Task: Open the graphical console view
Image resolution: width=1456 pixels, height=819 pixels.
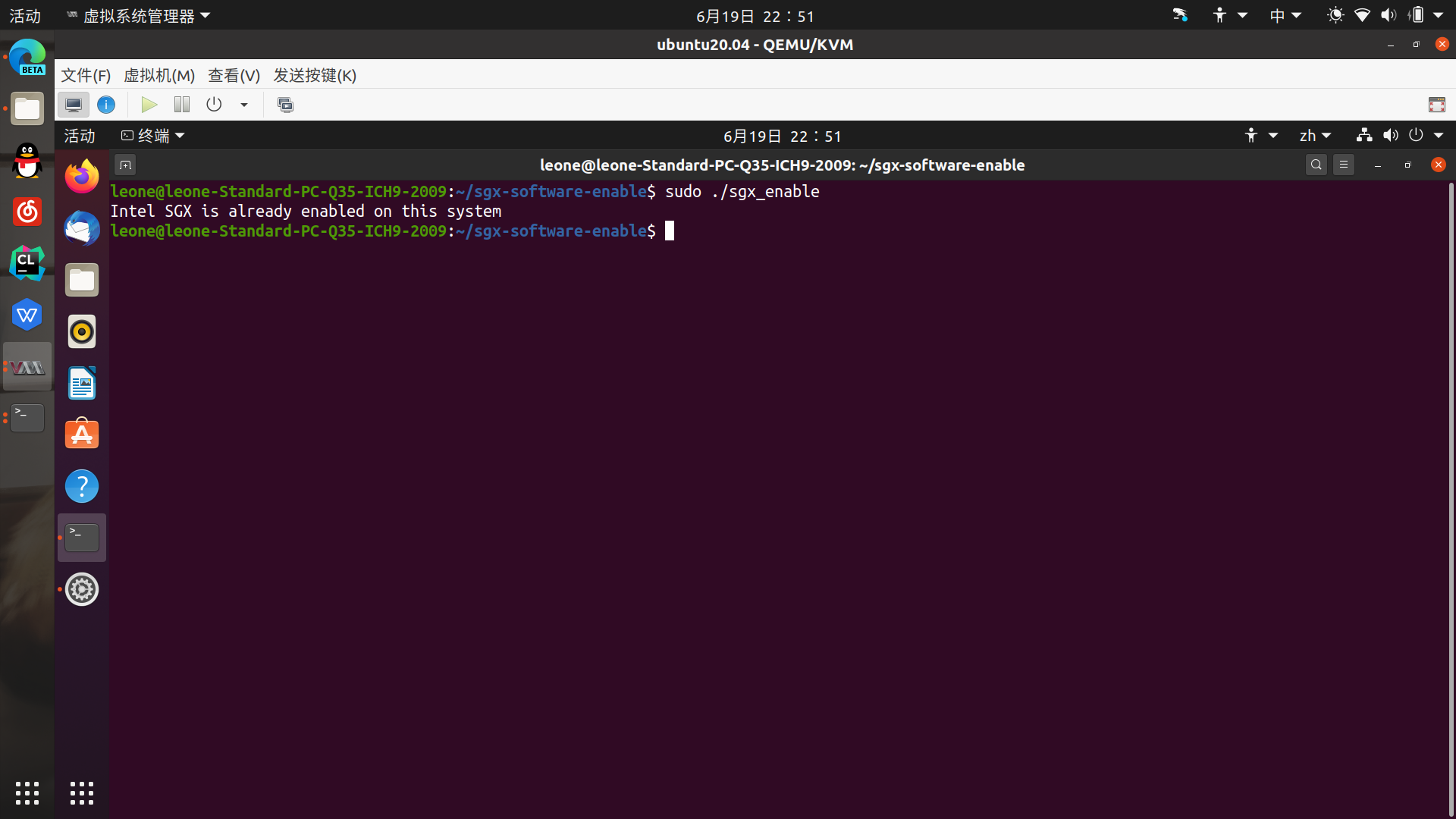Action: point(74,105)
